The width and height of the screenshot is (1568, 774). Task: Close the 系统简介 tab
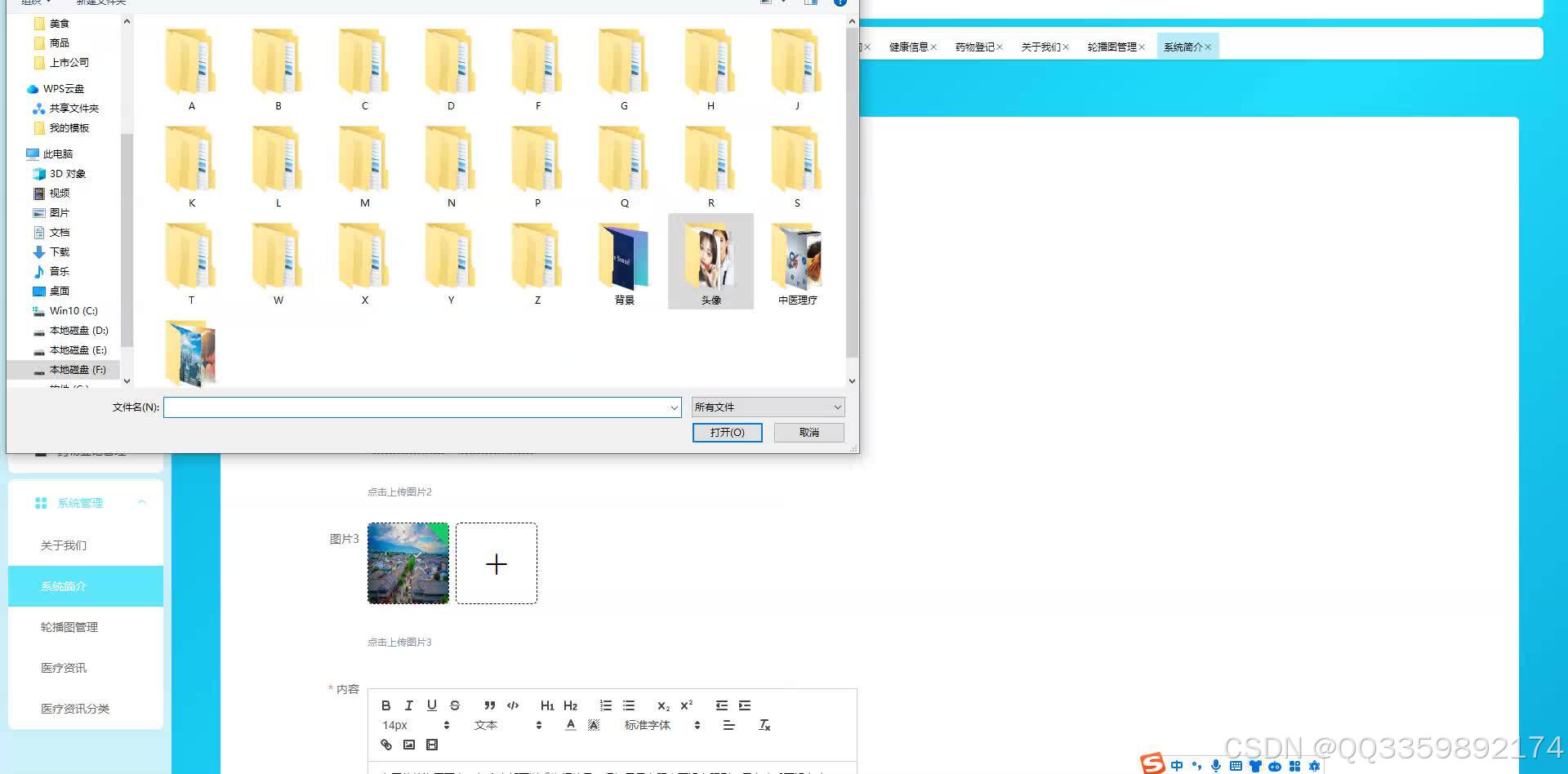(1208, 47)
